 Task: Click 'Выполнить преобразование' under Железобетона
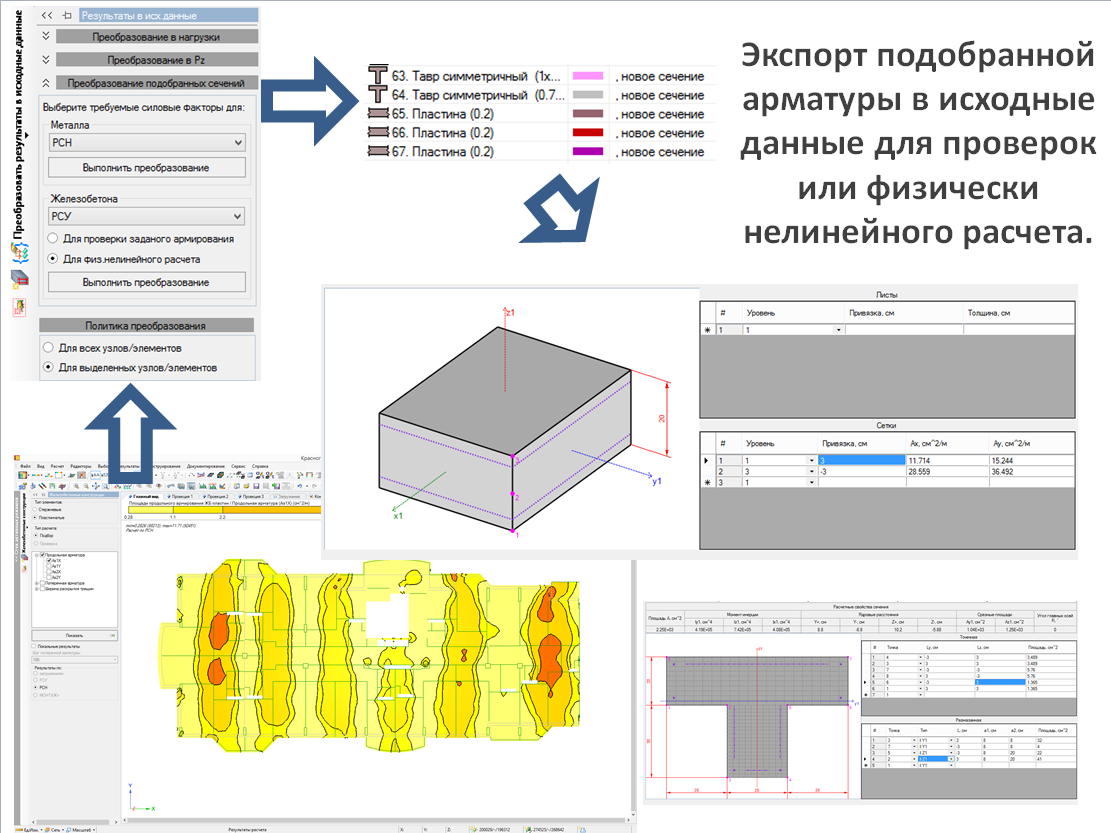(x=147, y=282)
